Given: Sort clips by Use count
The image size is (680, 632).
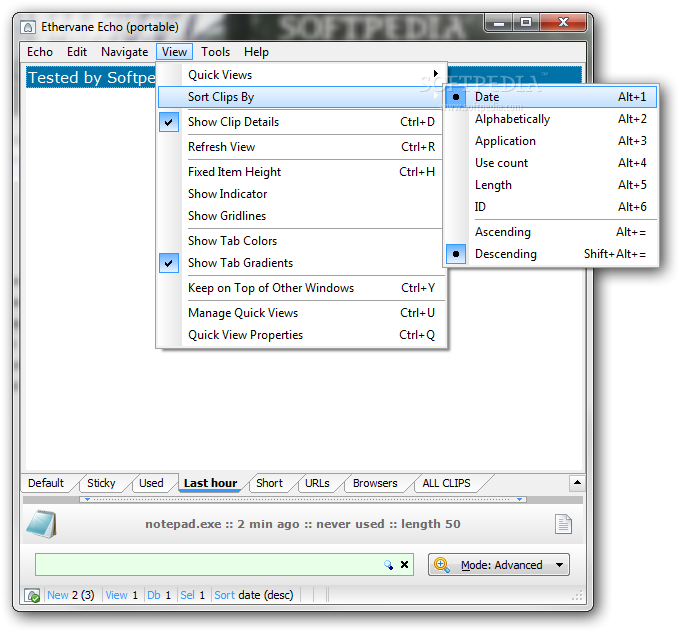Looking at the screenshot, I should coord(551,163).
